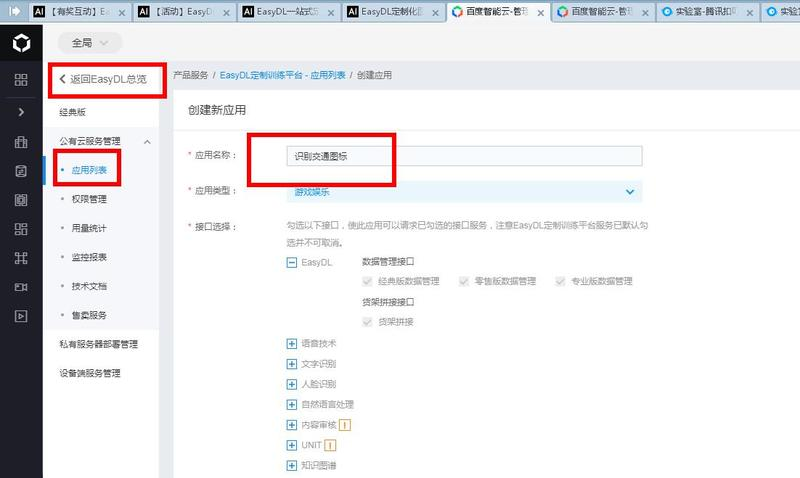The height and width of the screenshot is (478, 800).
Task: Expand the 知识图谱 interface group
Action: click(291, 465)
